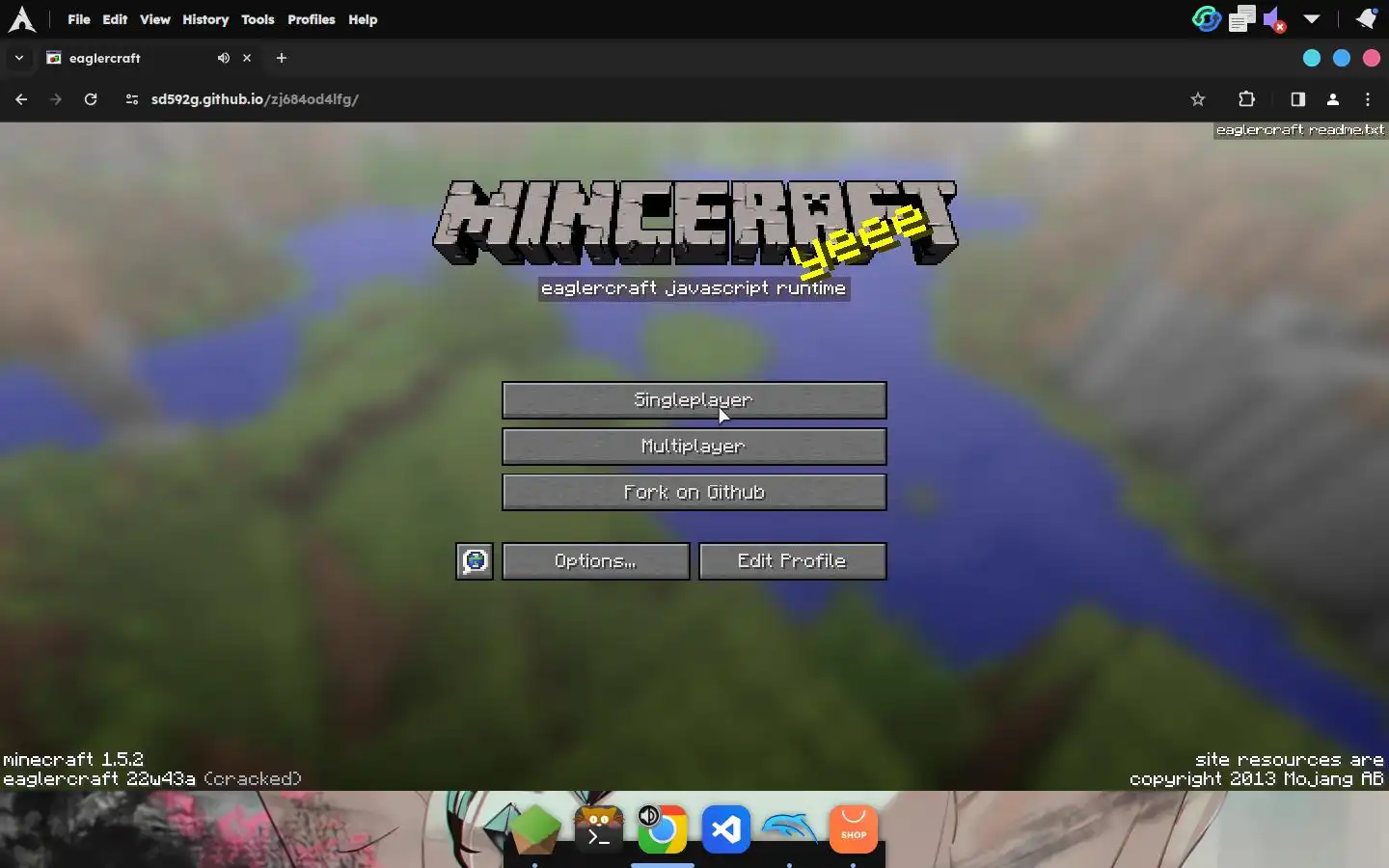Screen dimensions: 1389x868
Task: Open the clipboard tray icon
Action: point(1241,18)
